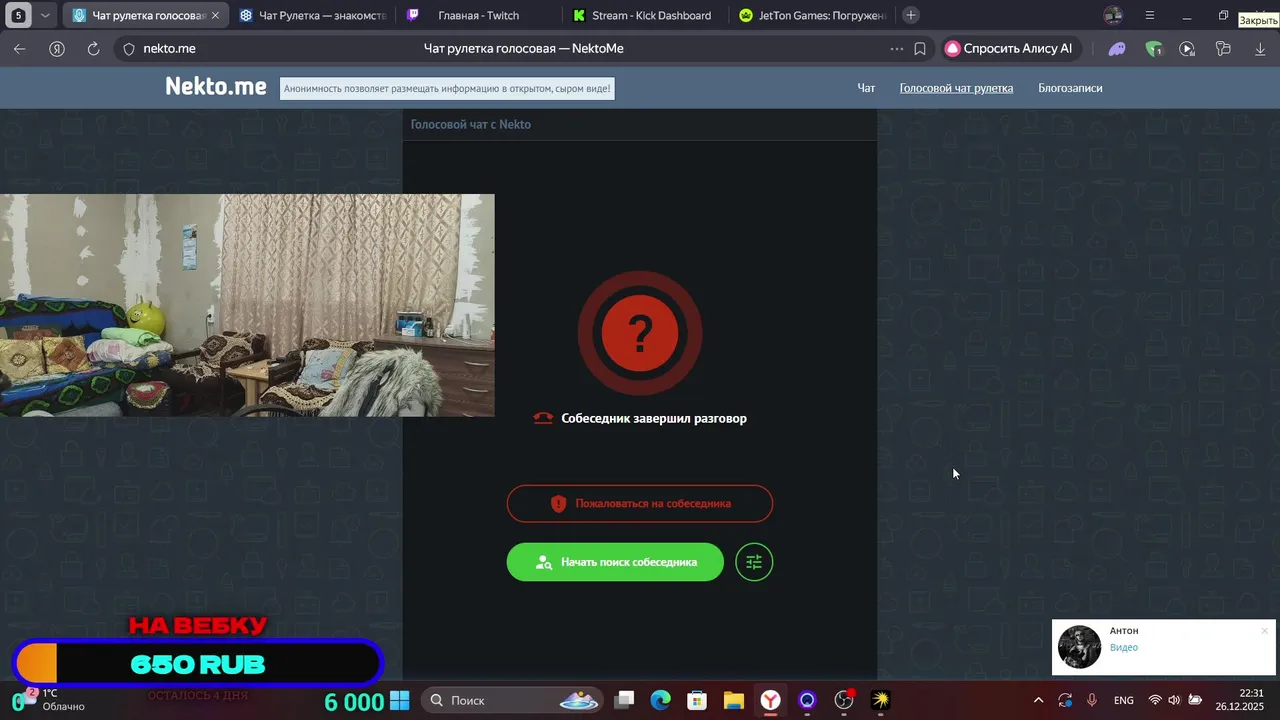
Task: Ask Alice AI button
Action: coord(1009,48)
